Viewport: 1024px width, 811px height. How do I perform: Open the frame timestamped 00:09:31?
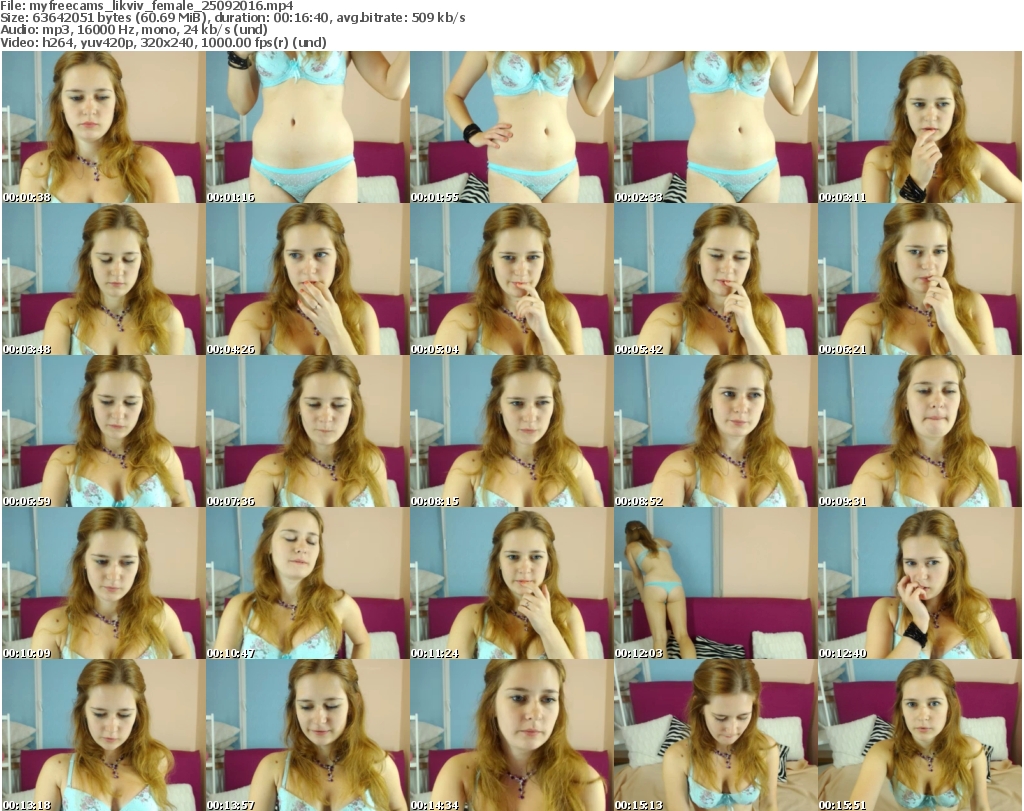(919, 431)
